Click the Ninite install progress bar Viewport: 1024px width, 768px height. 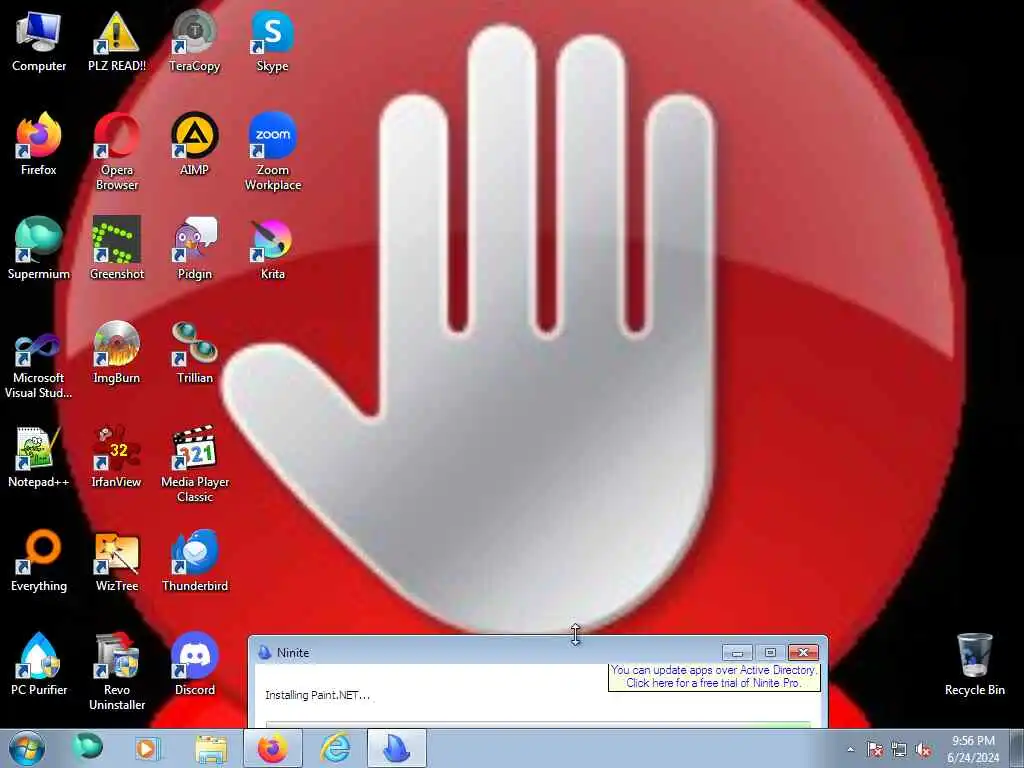(x=538, y=724)
